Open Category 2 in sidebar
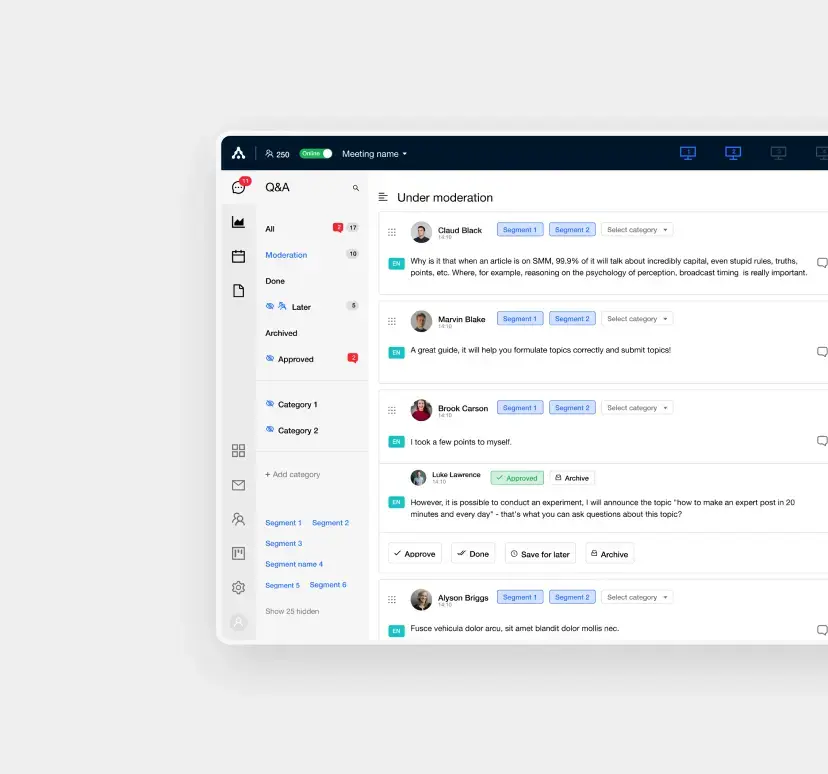This screenshot has height=774, width=828. 298,430
